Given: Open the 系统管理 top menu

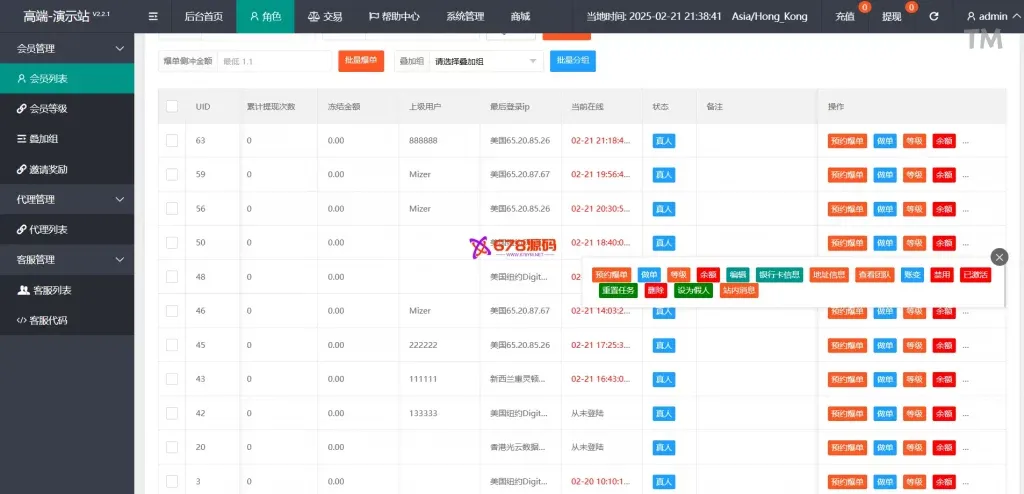Looking at the screenshot, I should coord(465,16).
